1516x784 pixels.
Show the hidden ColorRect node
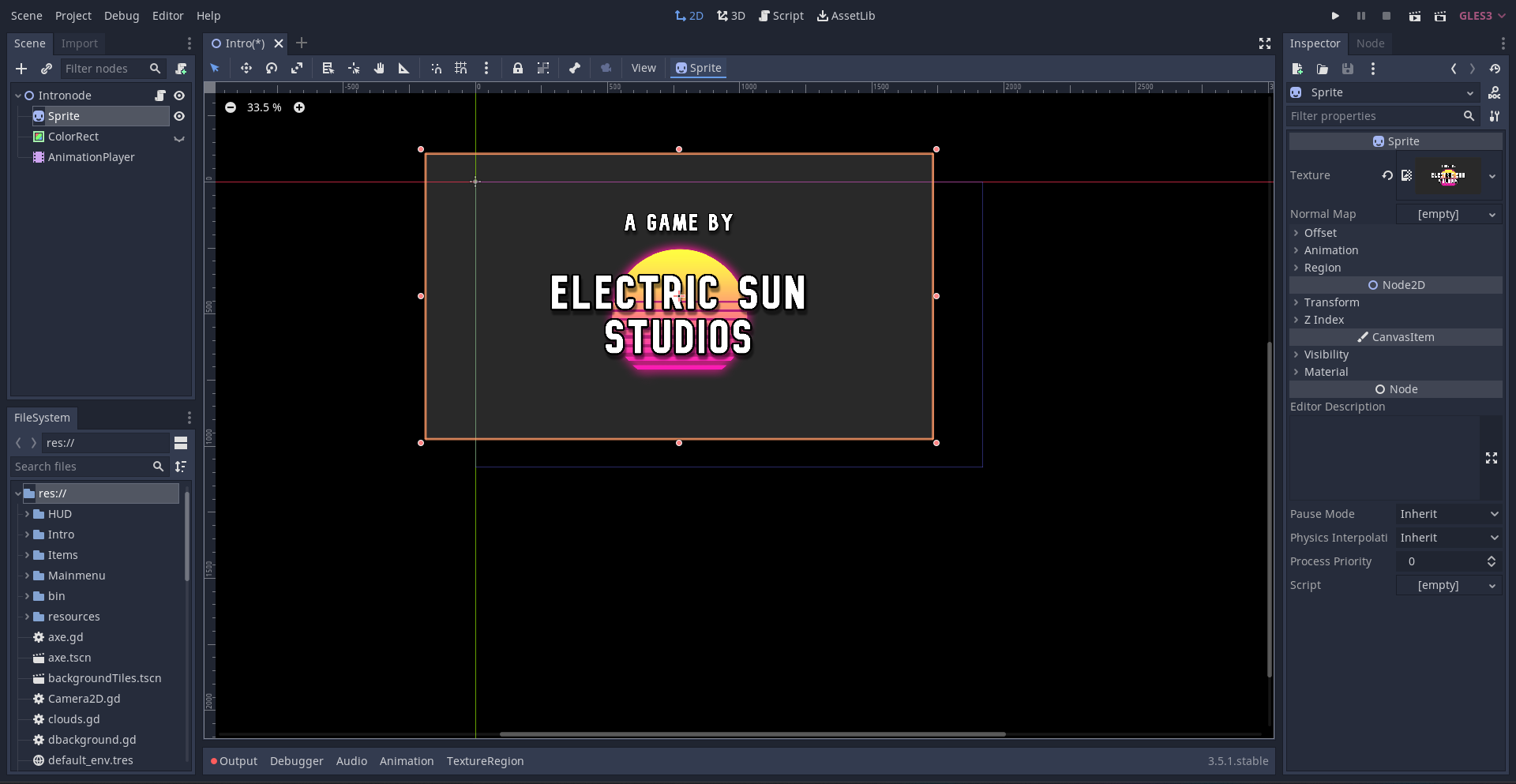[x=179, y=137]
